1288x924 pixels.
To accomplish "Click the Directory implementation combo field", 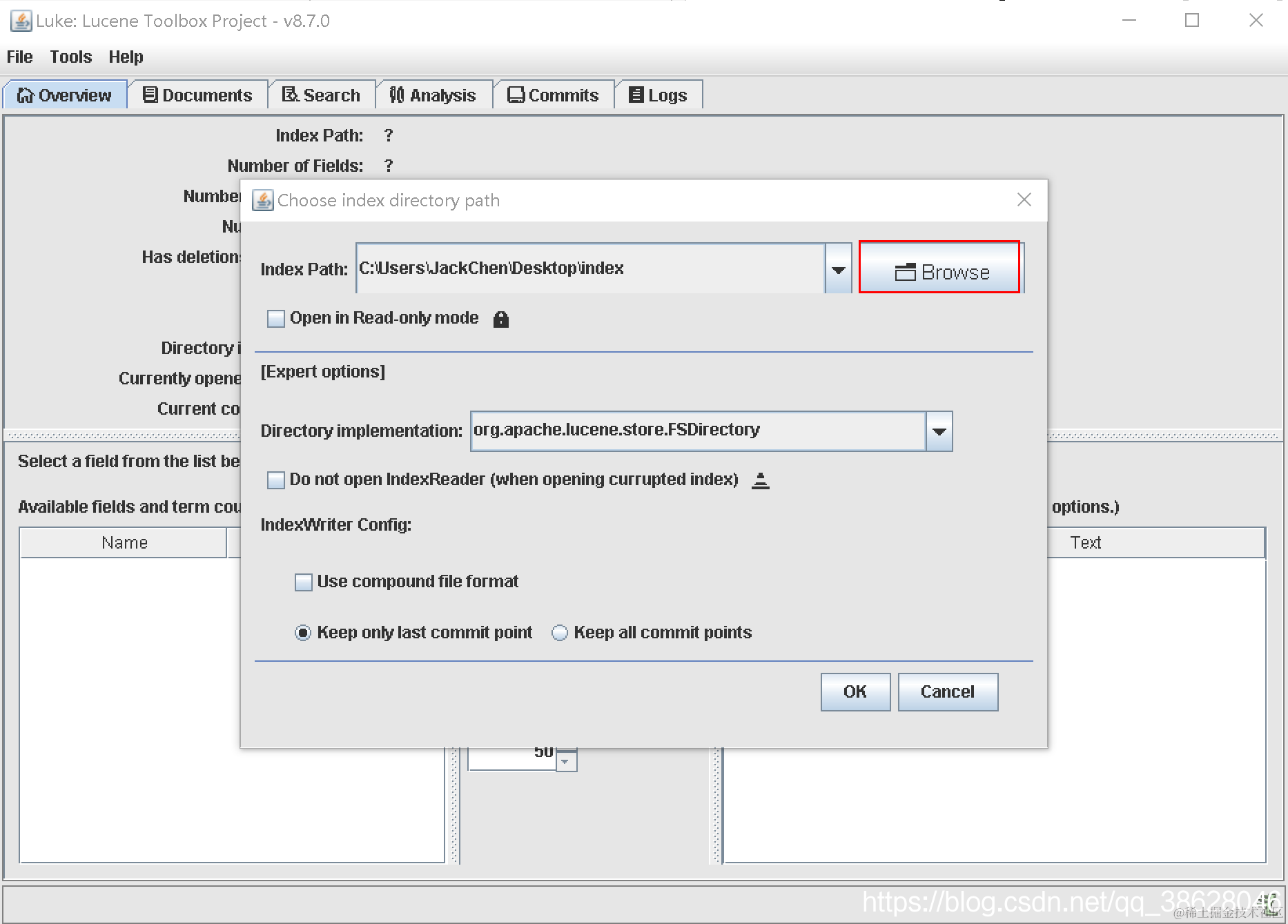I will click(x=699, y=431).
